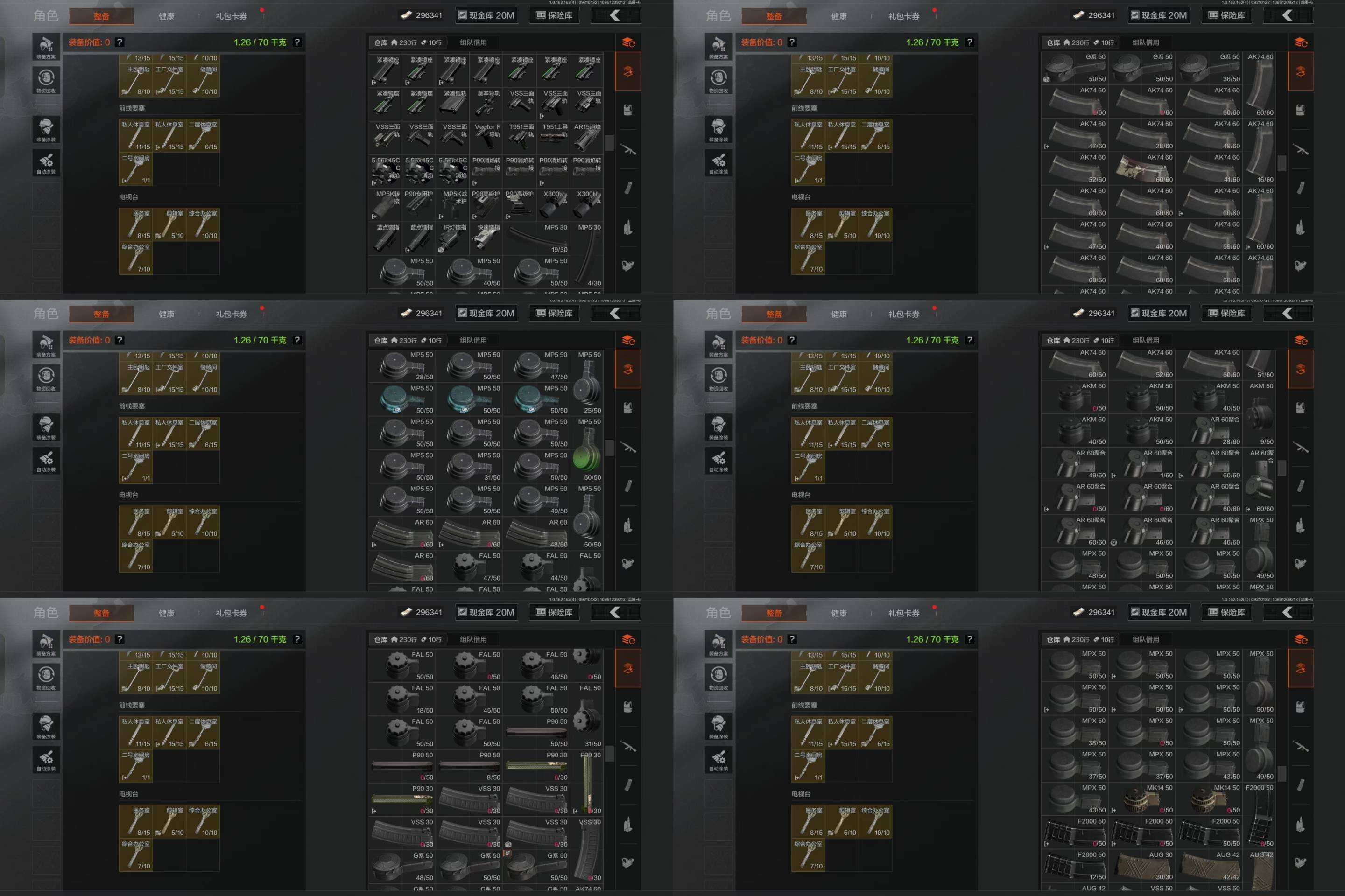Select the MP5 30 magazine with 19/30

point(536,238)
